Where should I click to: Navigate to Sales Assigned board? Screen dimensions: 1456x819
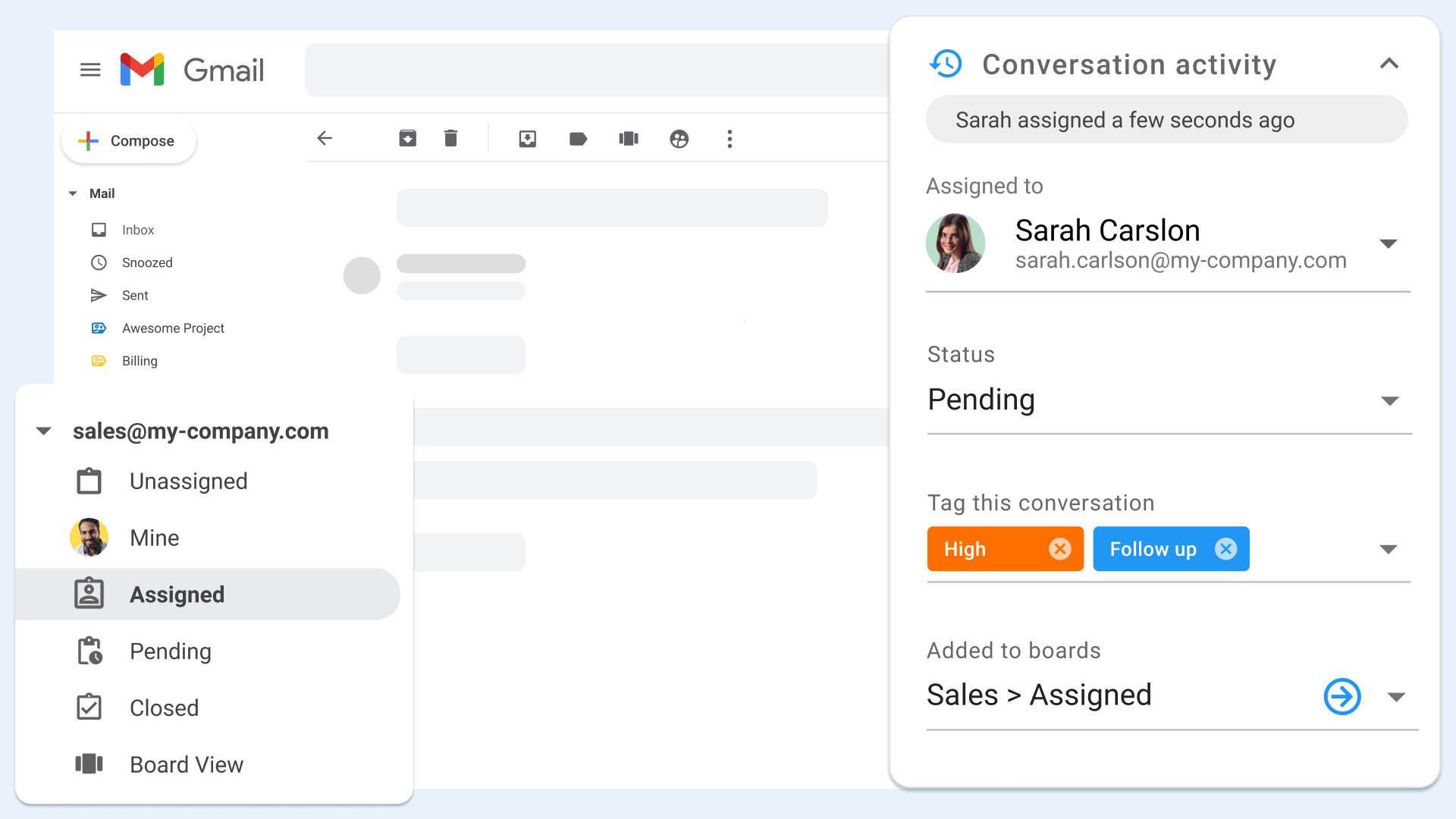[x=1340, y=695]
